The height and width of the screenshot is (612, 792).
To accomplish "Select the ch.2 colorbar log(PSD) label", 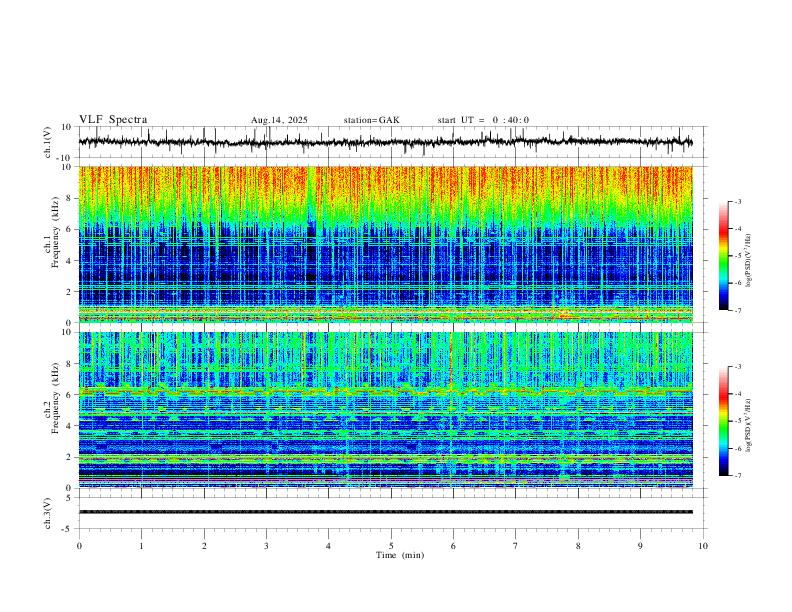I will pyautogui.click(x=749, y=425).
